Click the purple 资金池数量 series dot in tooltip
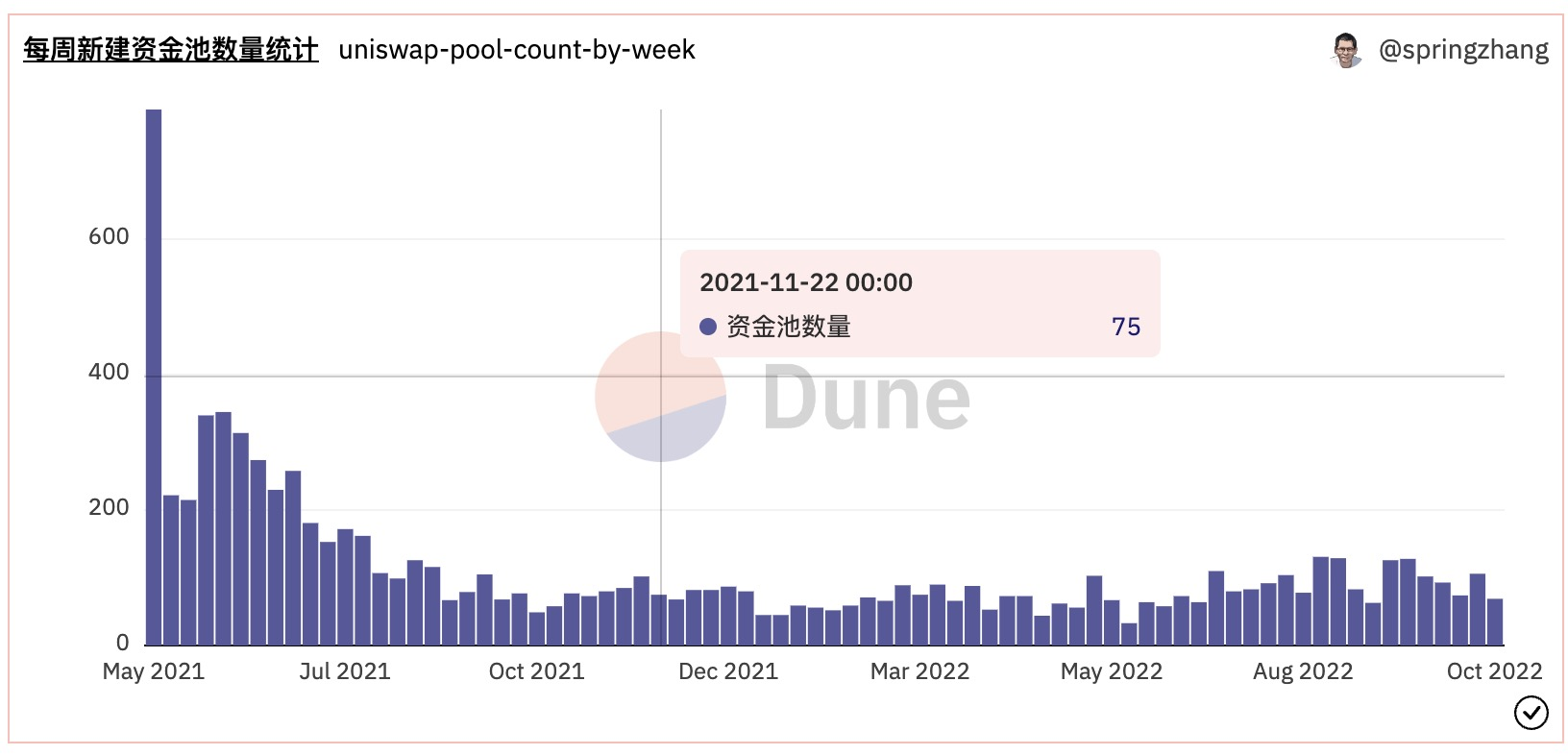This screenshot has width=1568, height=755. [708, 327]
